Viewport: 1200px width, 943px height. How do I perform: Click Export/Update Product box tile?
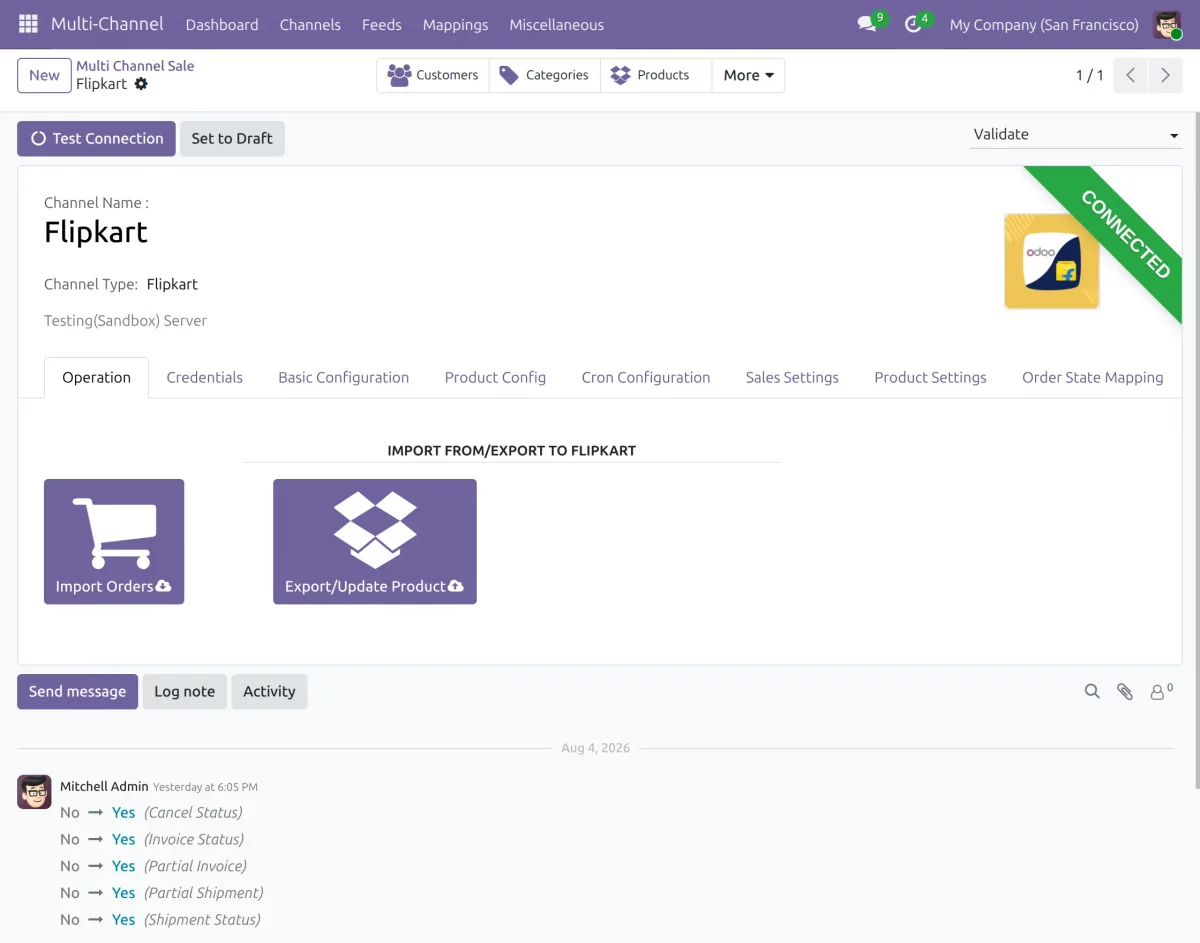pos(375,541)
